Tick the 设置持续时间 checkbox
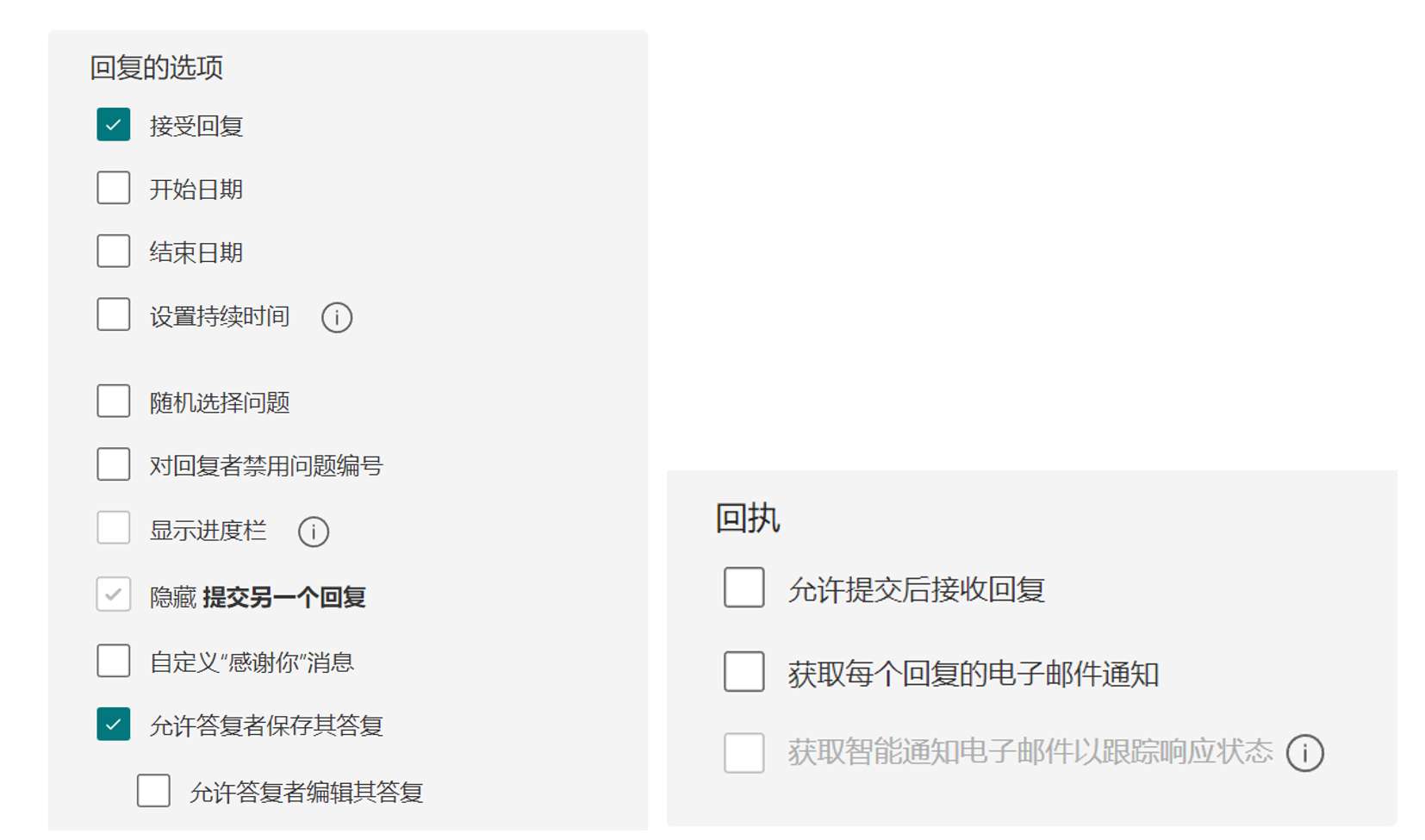This screenshot has height=840, width=1425. click(114, 315)
